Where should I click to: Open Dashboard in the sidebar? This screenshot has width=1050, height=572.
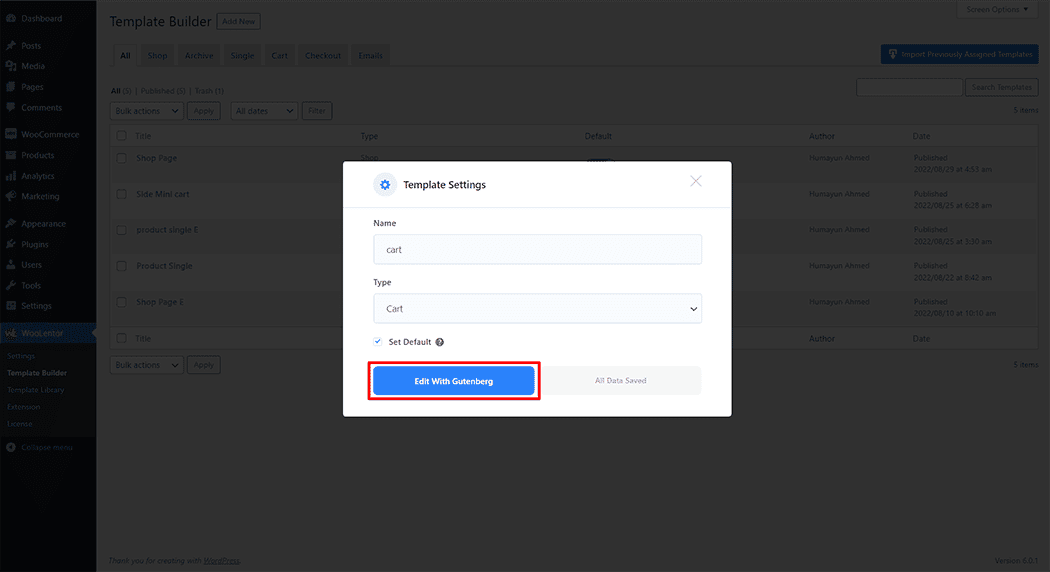click(42, 18)
